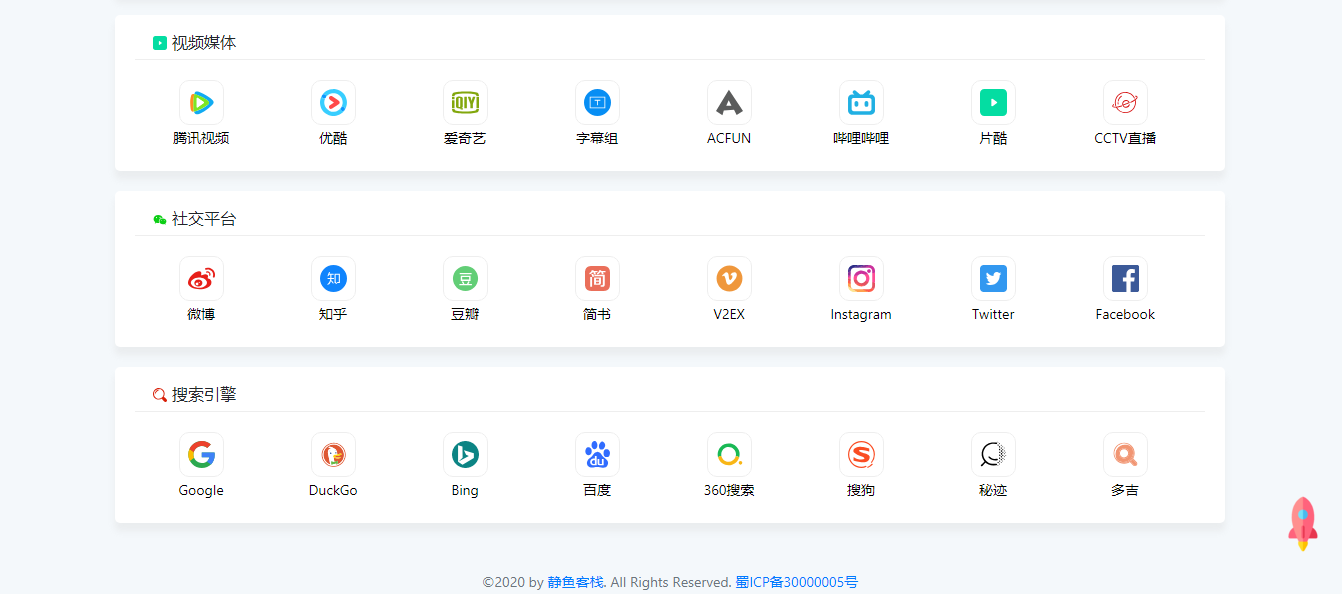Open the 优酷 video site icon

tap(333, 102)
